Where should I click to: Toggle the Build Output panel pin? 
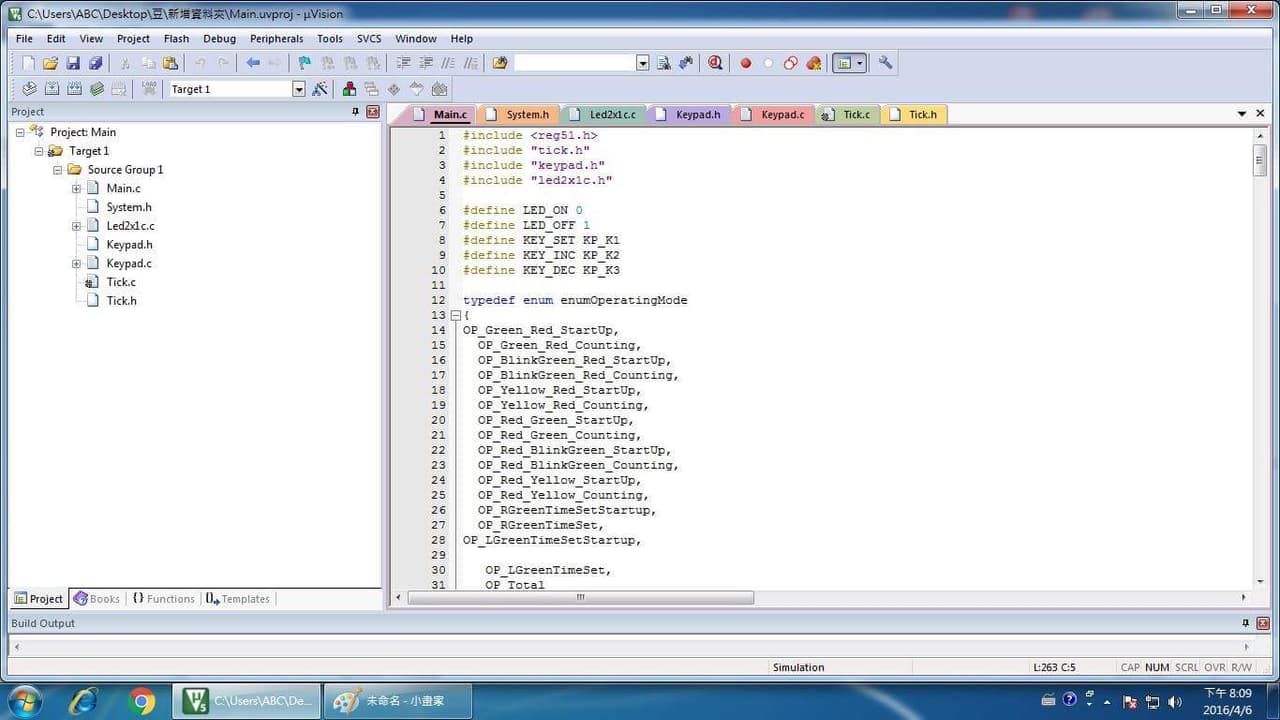(x=1245, y=623)
